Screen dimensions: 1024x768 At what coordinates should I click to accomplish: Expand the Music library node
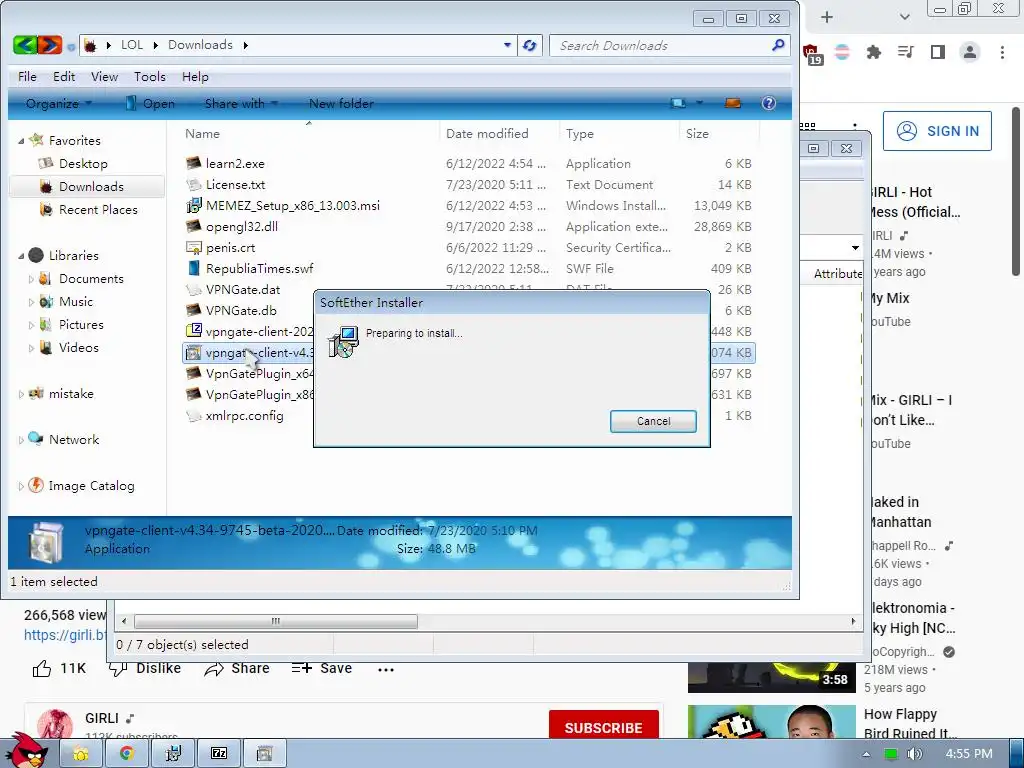[31, 302]
